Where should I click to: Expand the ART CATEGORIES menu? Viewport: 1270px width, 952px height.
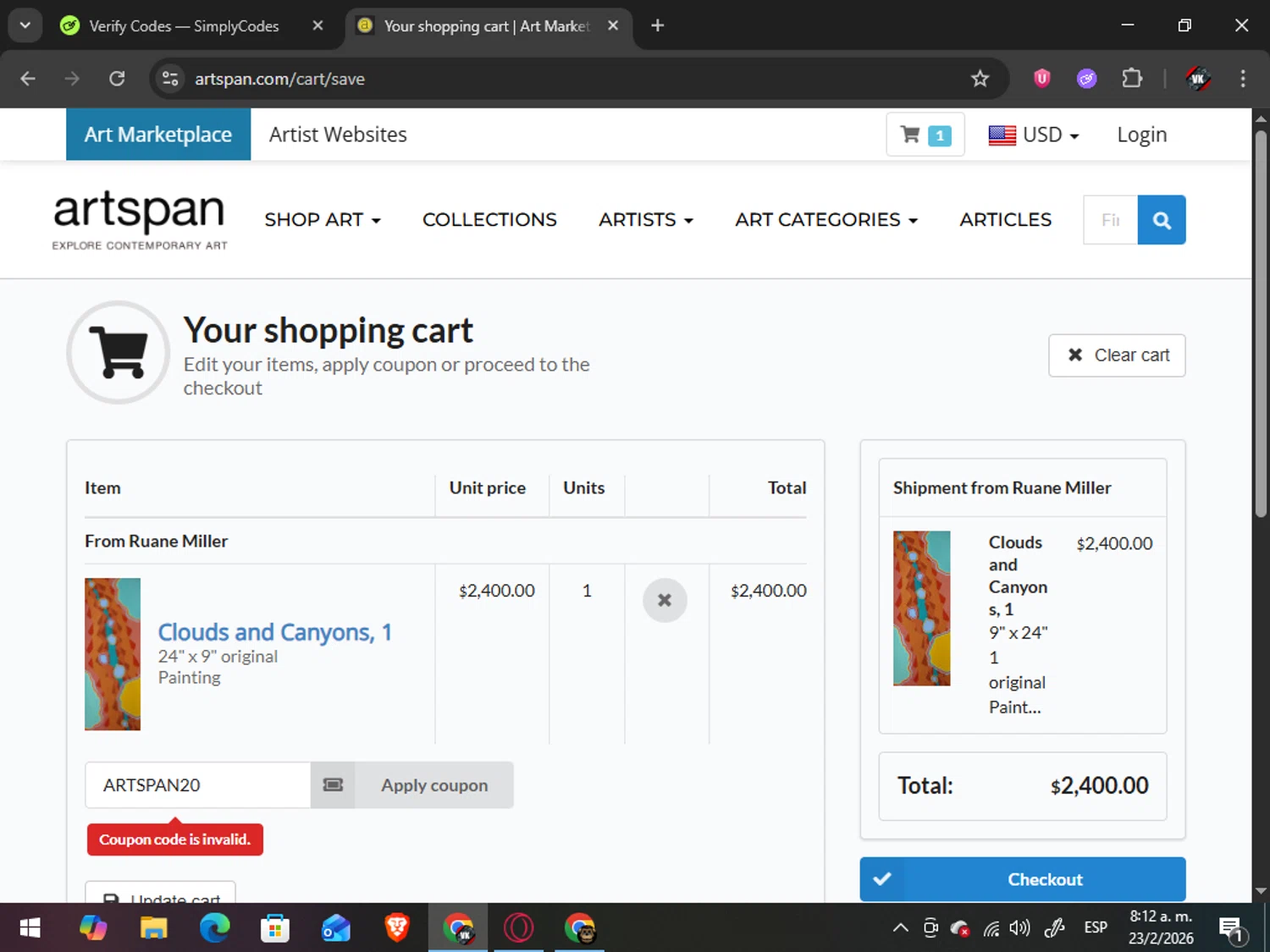point(826,220)
